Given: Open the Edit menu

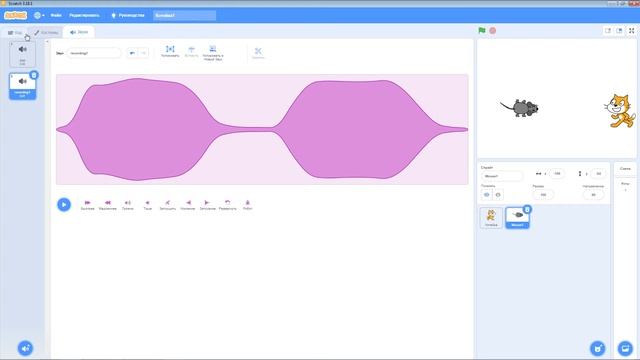Looking at the screenshot, I should coord(84,16).
